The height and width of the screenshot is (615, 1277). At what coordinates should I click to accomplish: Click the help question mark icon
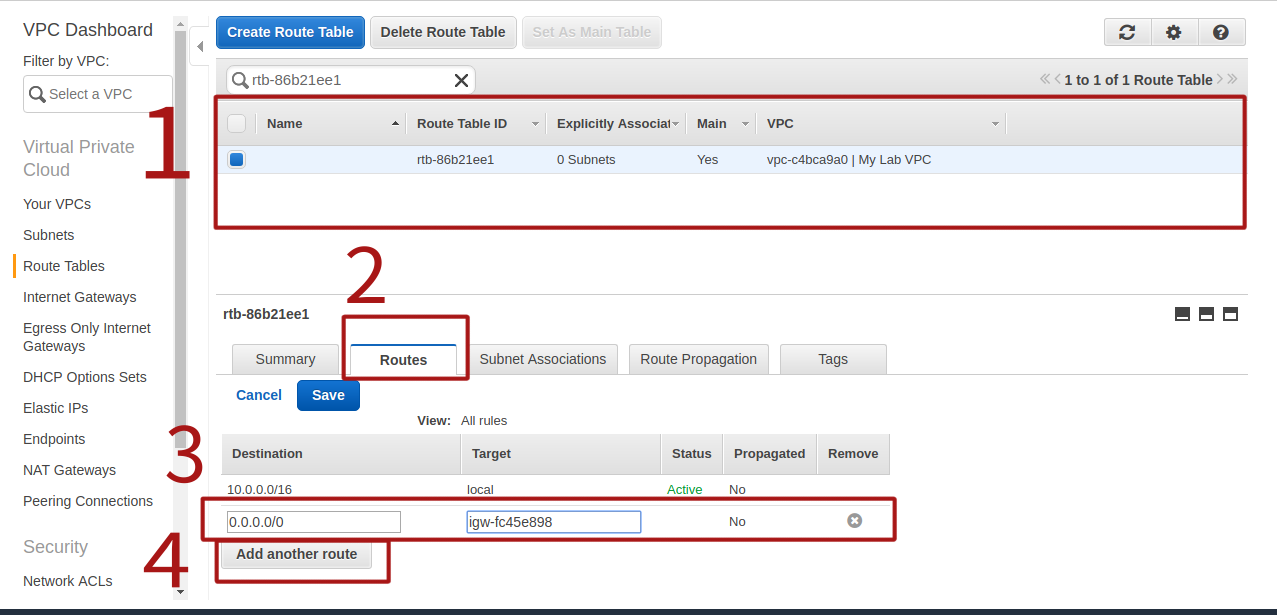point(1221,32)
